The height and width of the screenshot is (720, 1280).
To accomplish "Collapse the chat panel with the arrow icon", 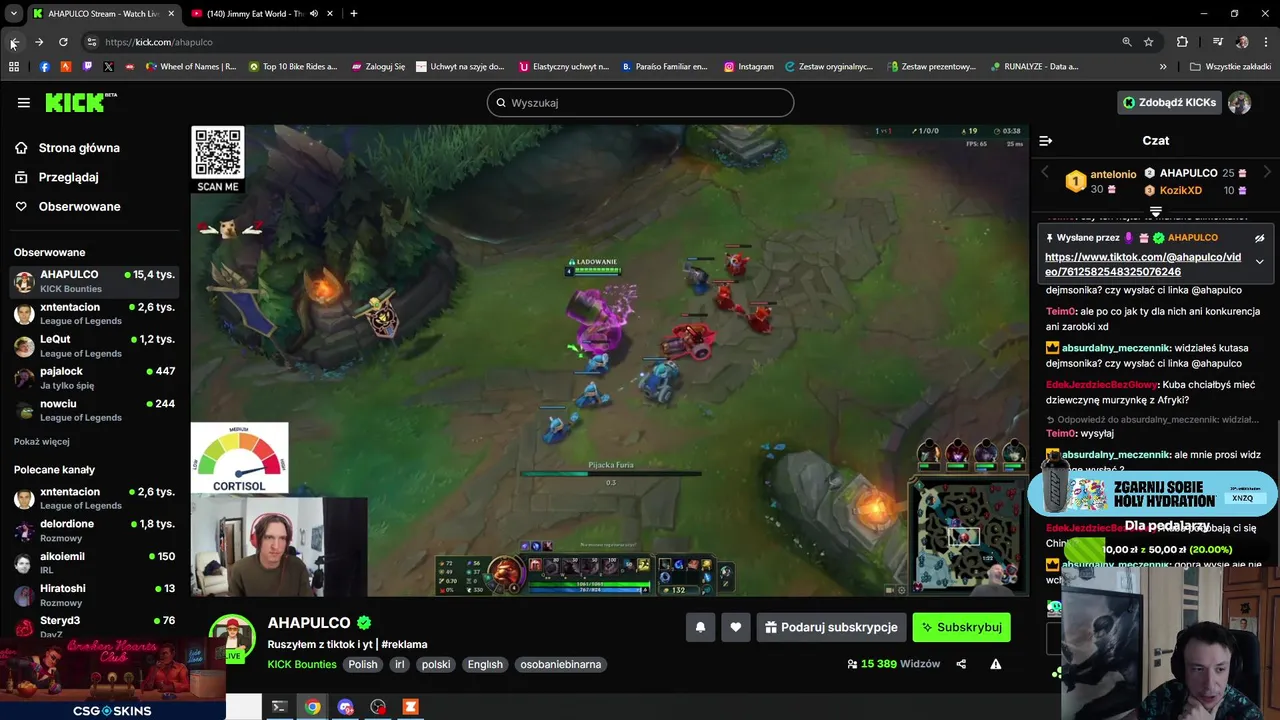I will point(1045,141).
